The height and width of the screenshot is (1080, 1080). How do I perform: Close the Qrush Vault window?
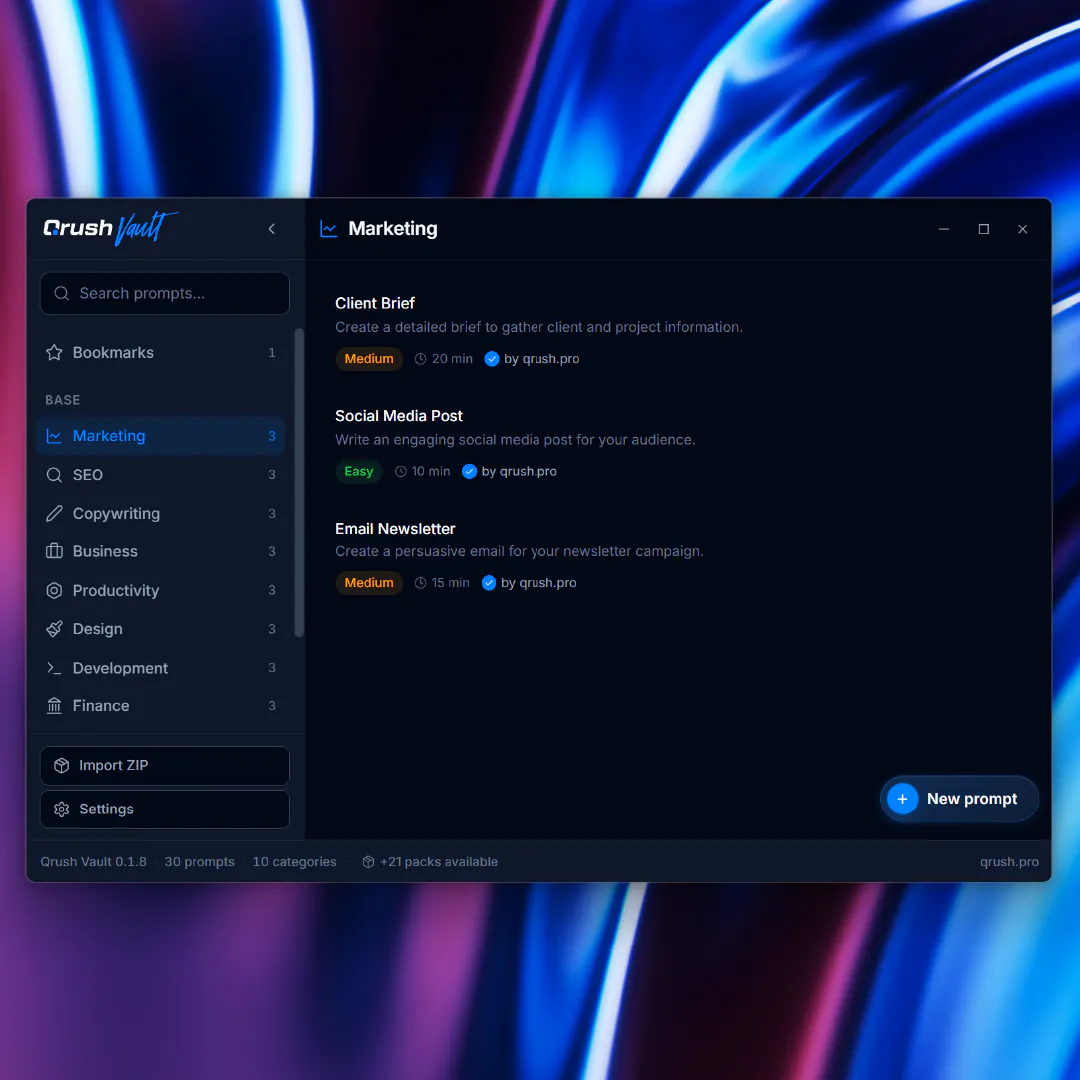tap(1023, 229)
